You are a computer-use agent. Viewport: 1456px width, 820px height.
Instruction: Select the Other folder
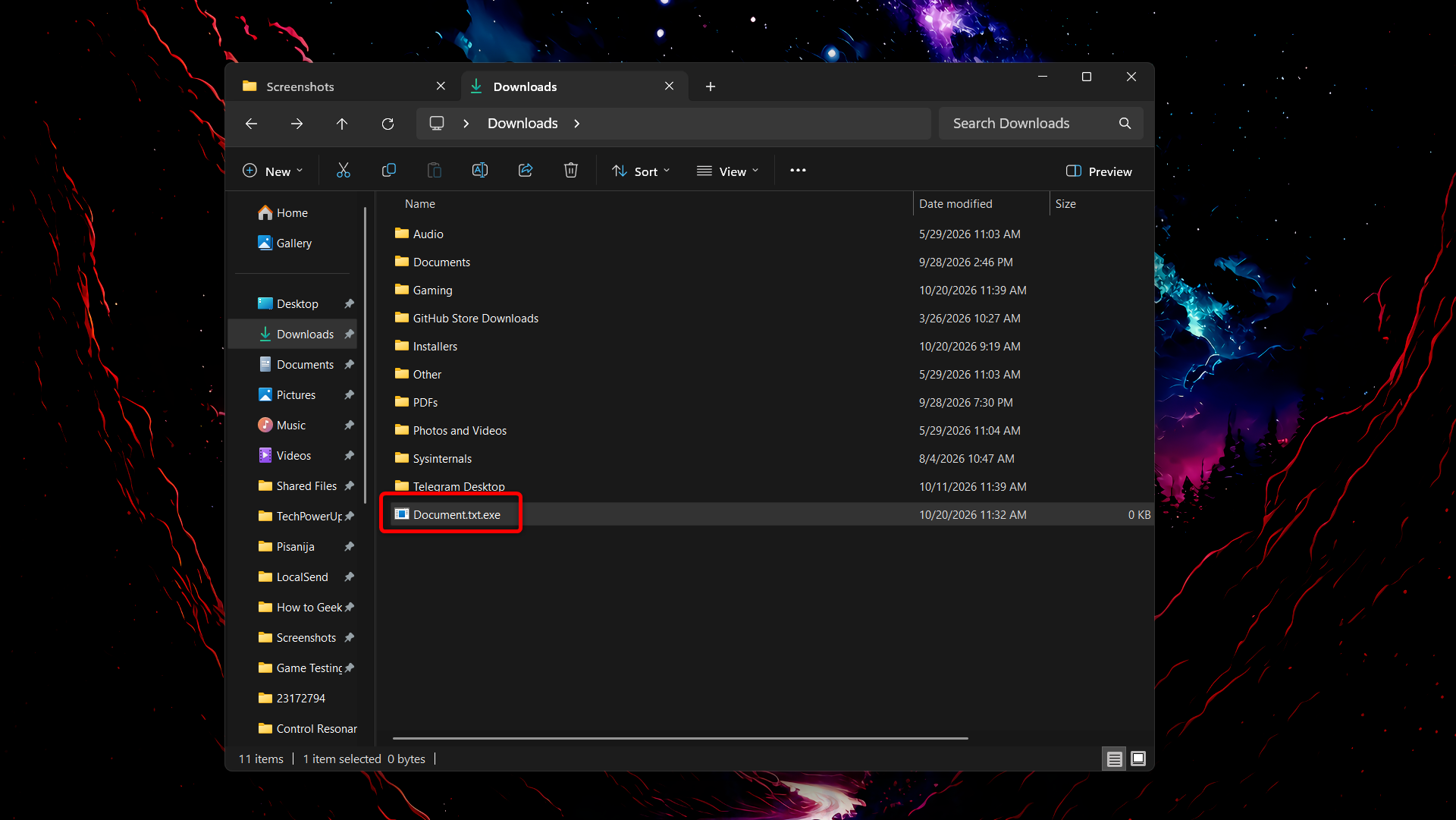point(427,375)
